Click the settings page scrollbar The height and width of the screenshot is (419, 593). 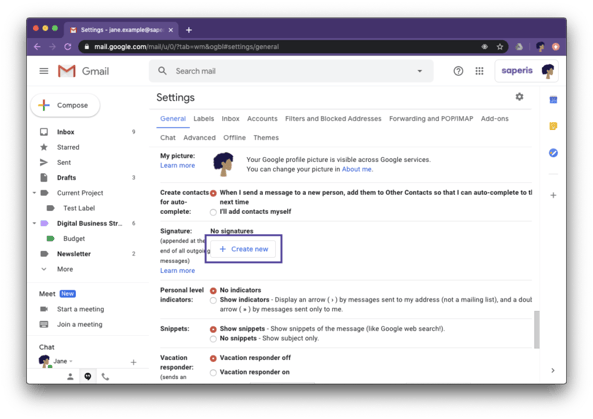tap(536, 329)
